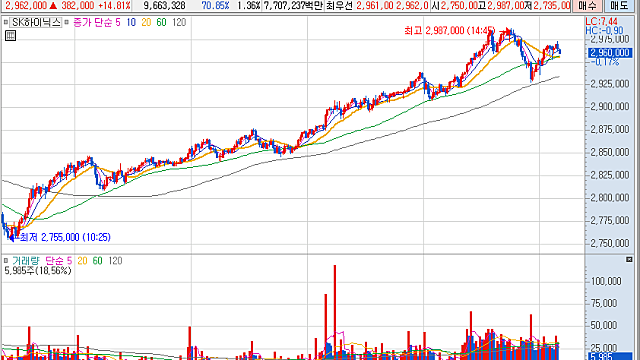Select price moving average period 120
Viewport: 640px width, 360px height.
179,22
